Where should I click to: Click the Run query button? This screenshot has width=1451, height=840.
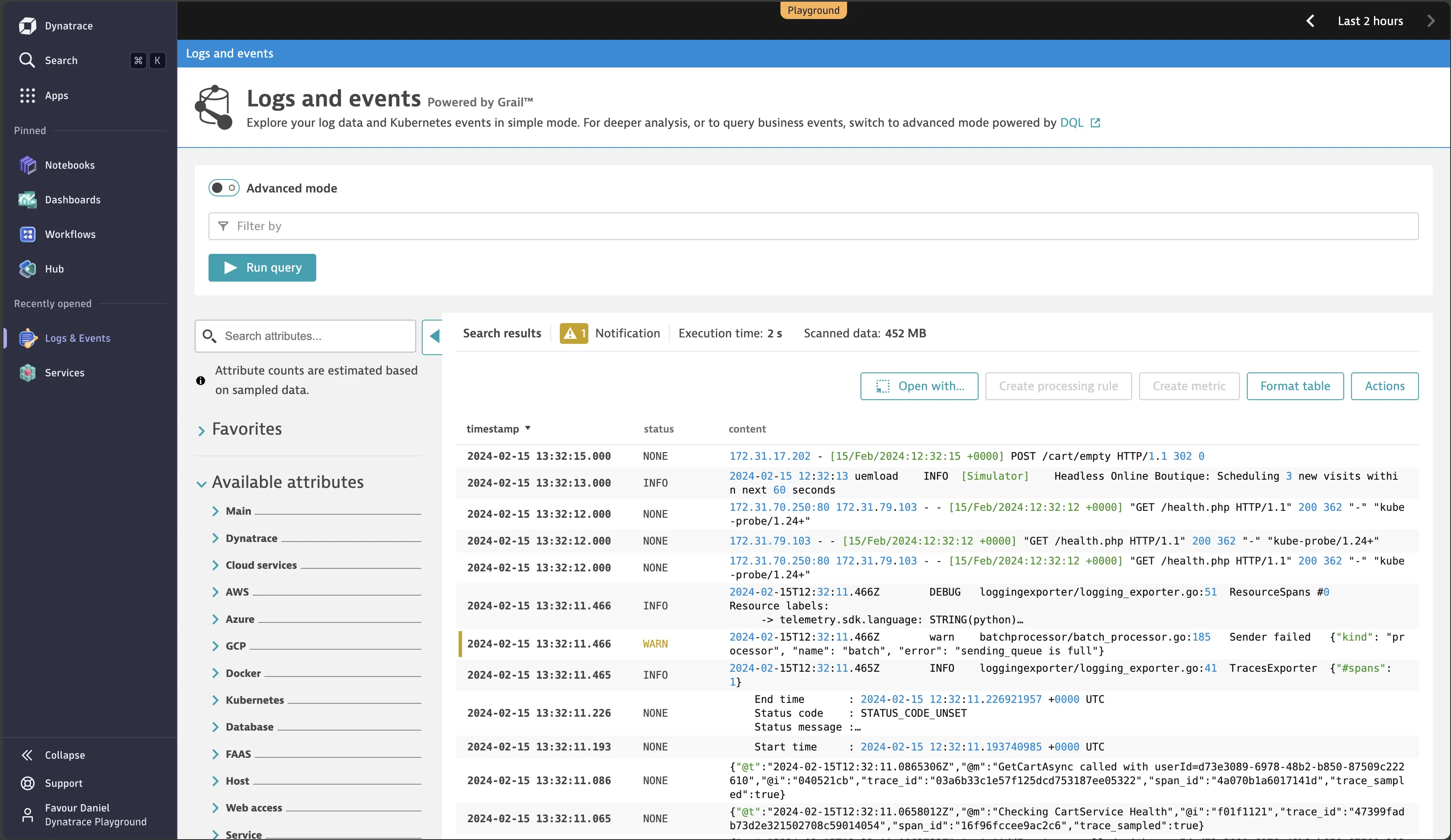pyautogui.click(x=262, y=268)
